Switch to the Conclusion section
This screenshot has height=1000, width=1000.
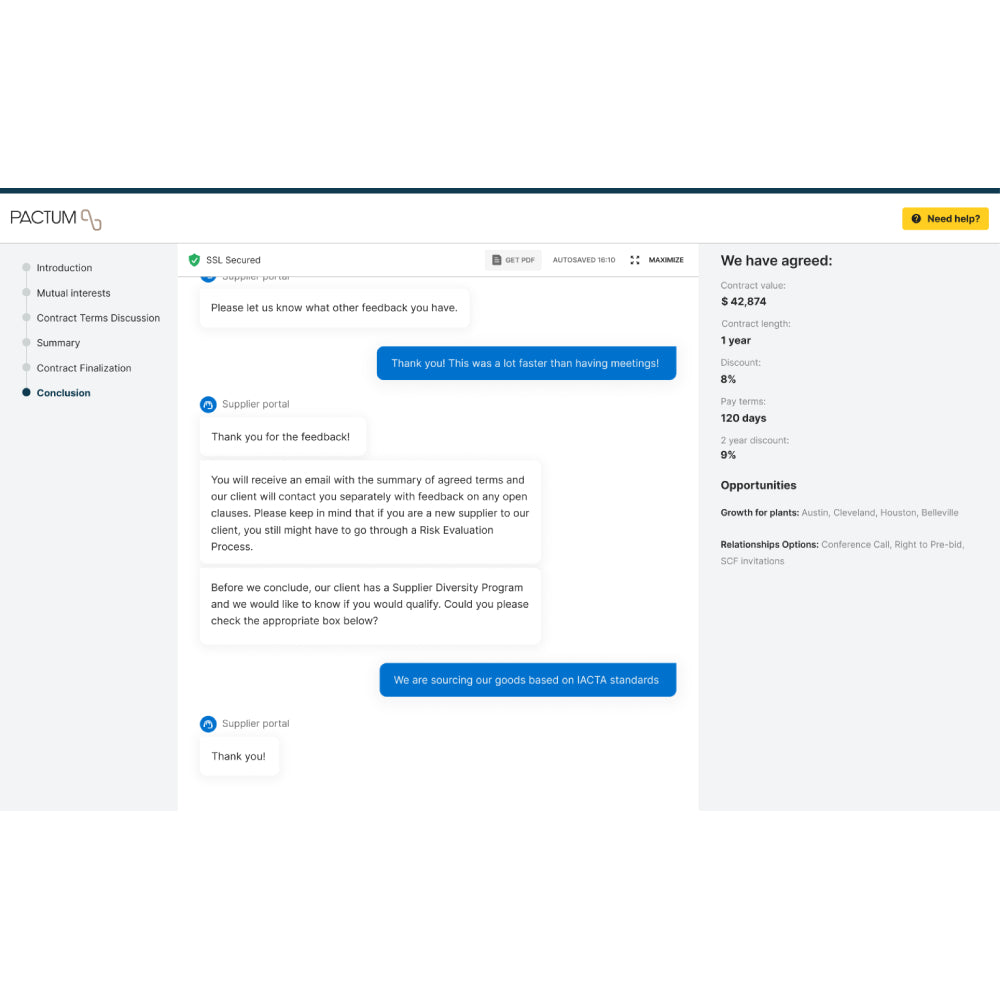(65, 392)
